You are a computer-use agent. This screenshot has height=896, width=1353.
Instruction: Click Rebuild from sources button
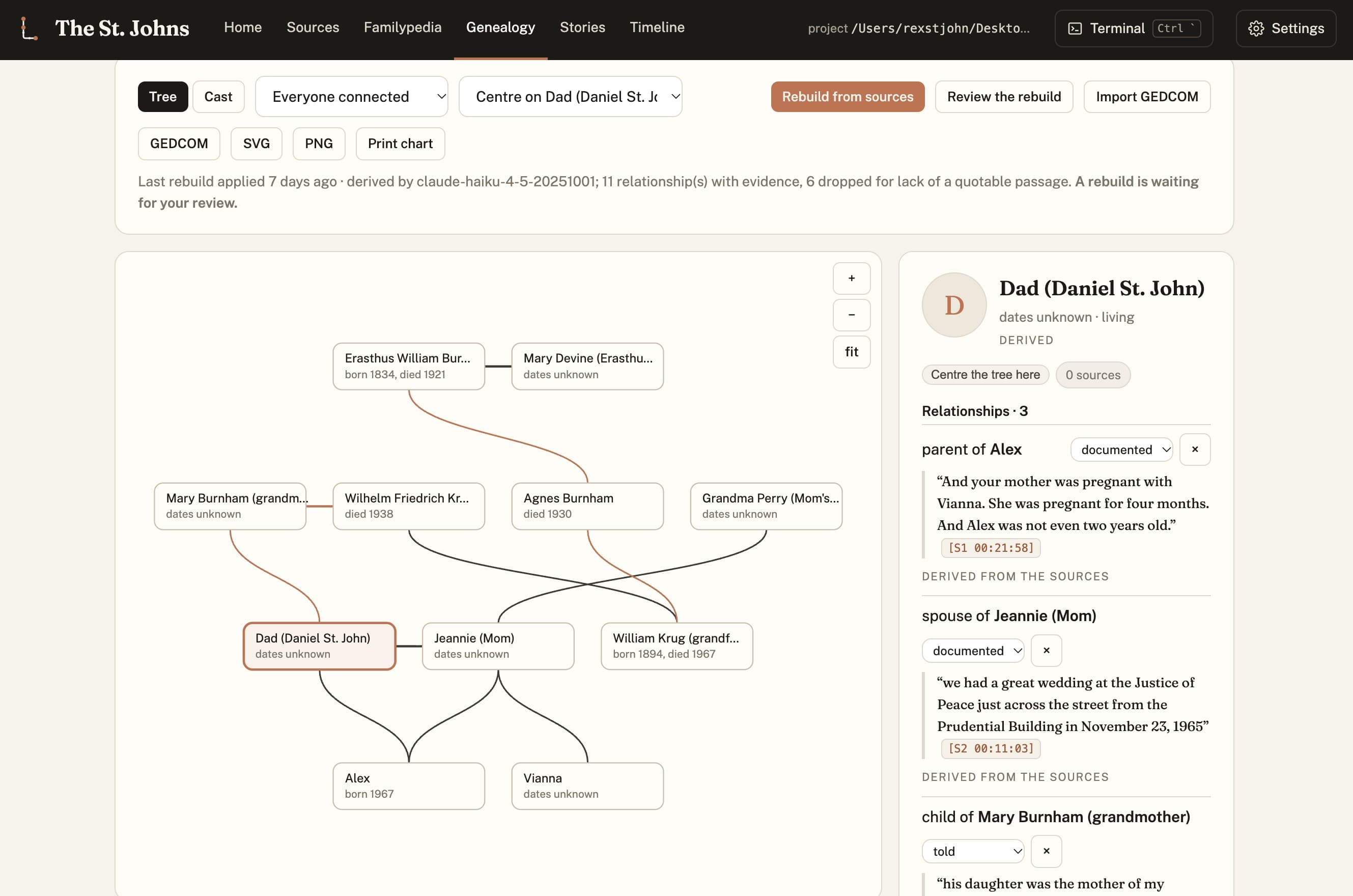pyautogui.click(x=848, y=97)
